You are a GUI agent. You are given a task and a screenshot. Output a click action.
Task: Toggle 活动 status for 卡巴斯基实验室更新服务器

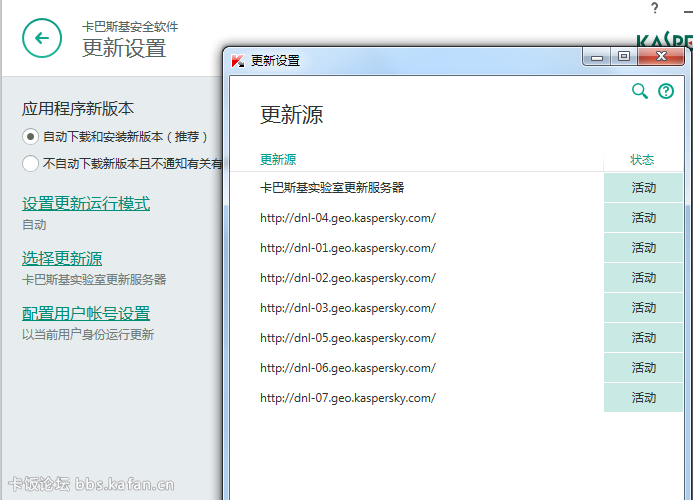pos(643,188)
